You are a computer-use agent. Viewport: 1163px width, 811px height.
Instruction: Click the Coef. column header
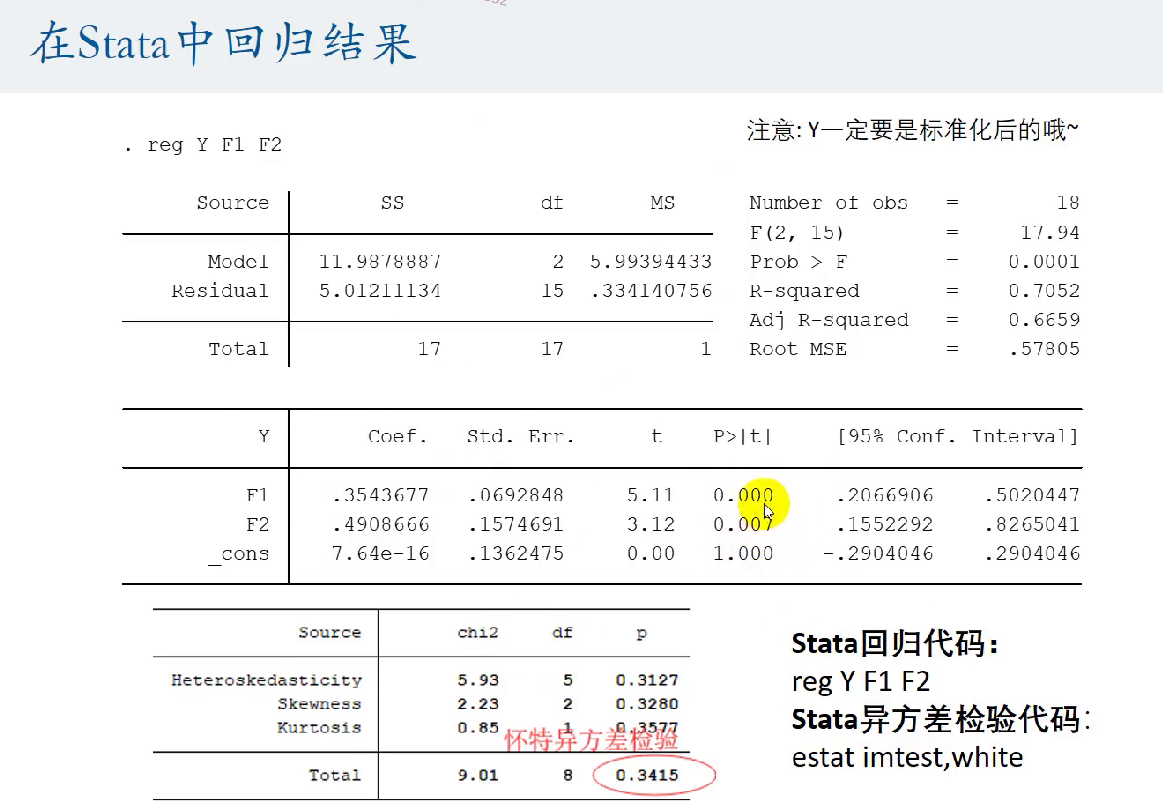tap(398, 436)
